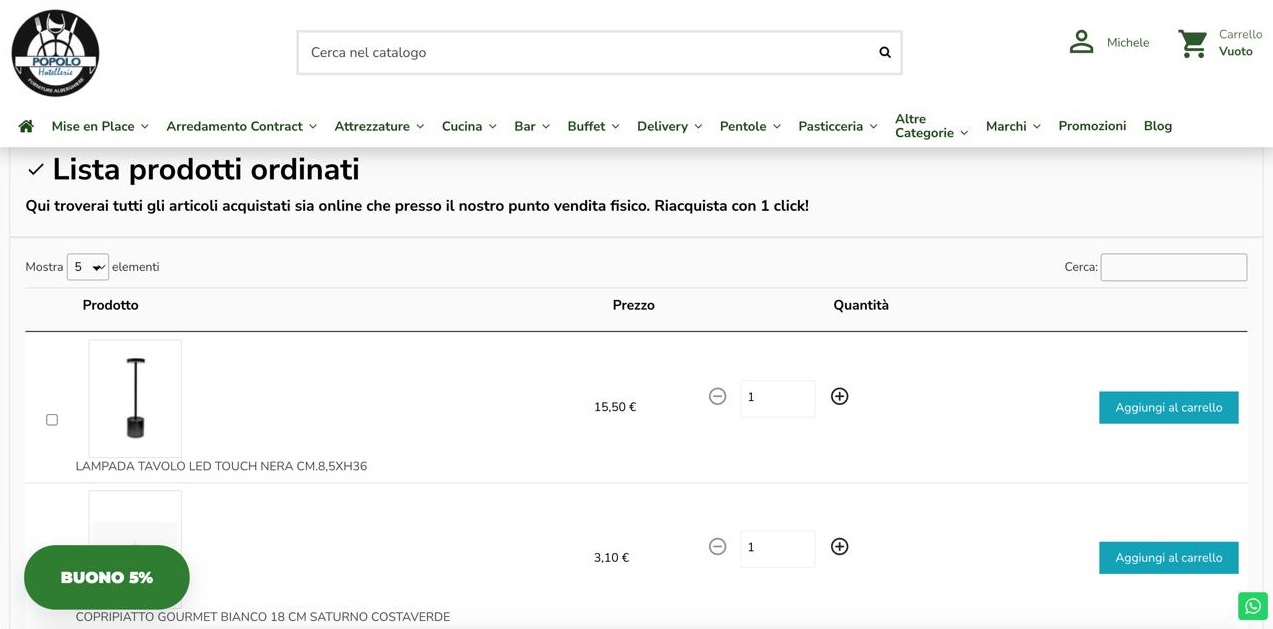The image size is (1273, 629).
Task: Click the Popolo Hotellerie logo
Action: (x=55, y=53)
